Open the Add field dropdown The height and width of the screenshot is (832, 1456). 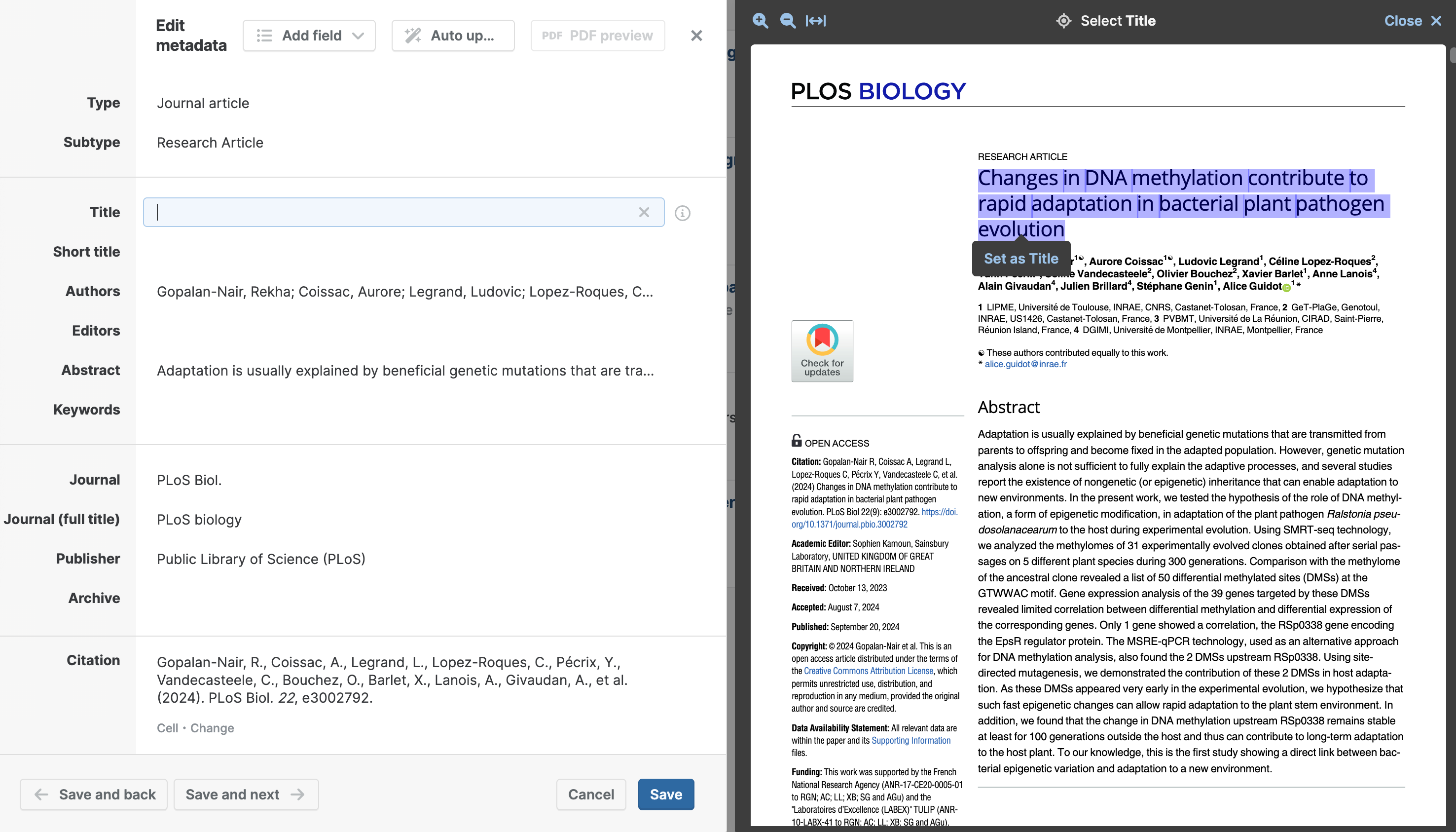click(309, 36)
